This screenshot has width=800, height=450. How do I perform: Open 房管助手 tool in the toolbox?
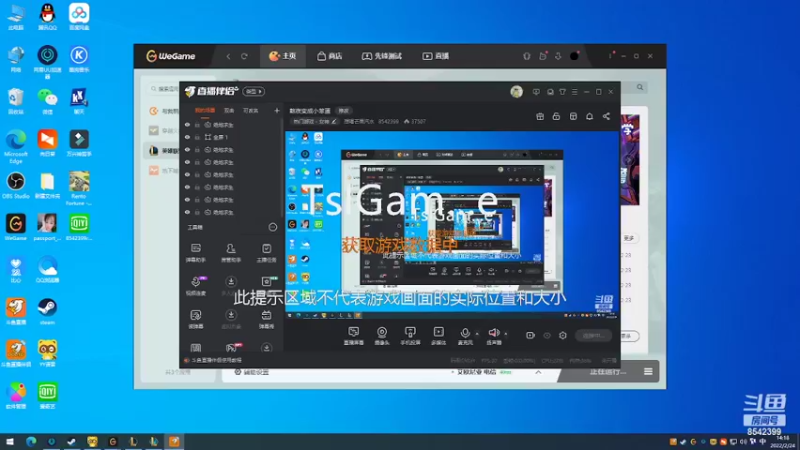pos(231,253)
